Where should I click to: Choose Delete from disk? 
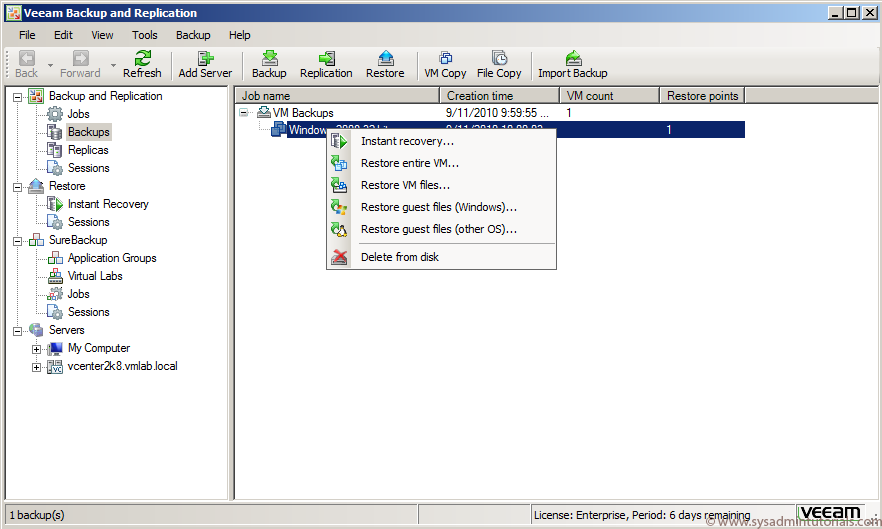pyautogui.click(x=400, y=257)
